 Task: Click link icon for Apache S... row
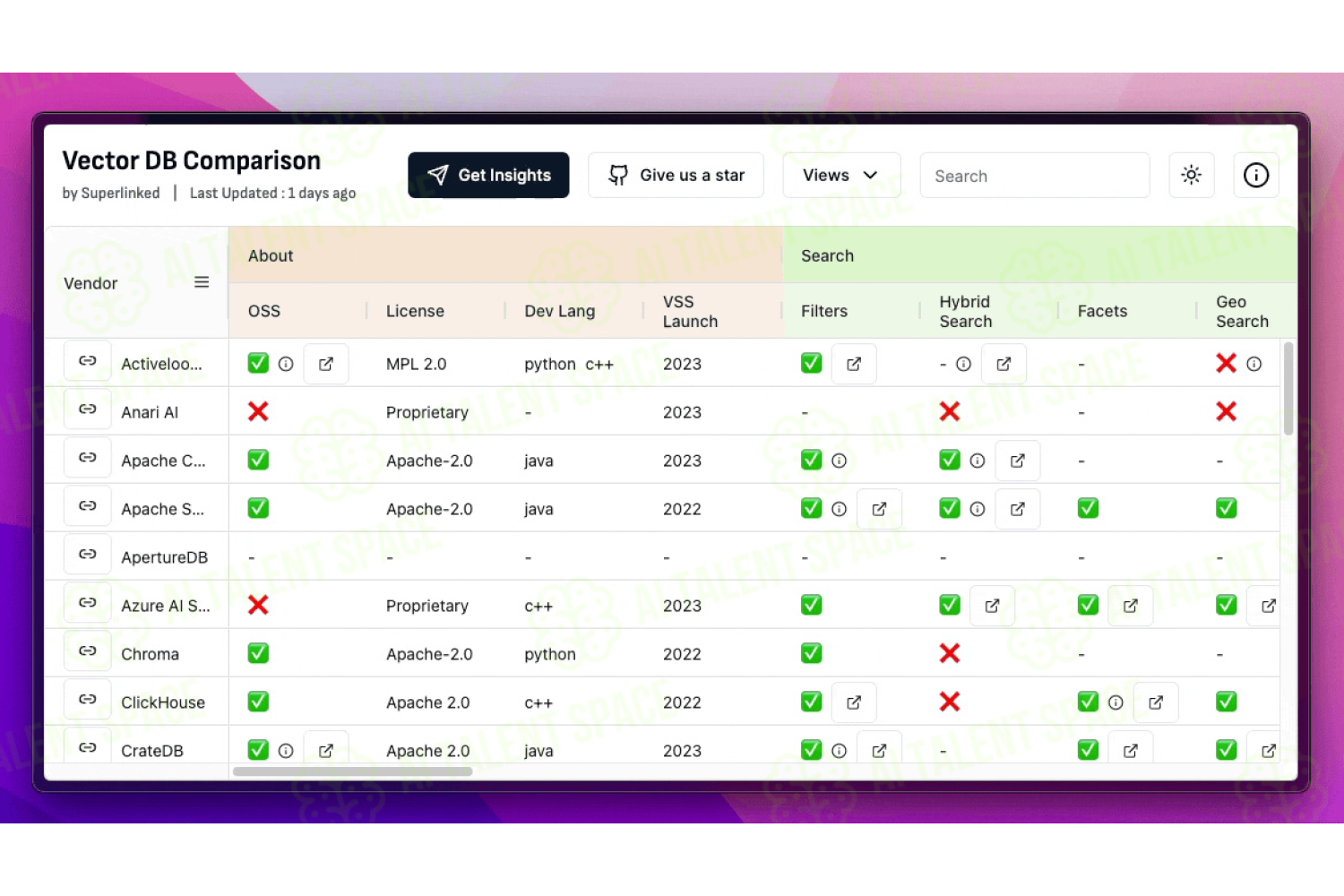click(x=88, y=506)
